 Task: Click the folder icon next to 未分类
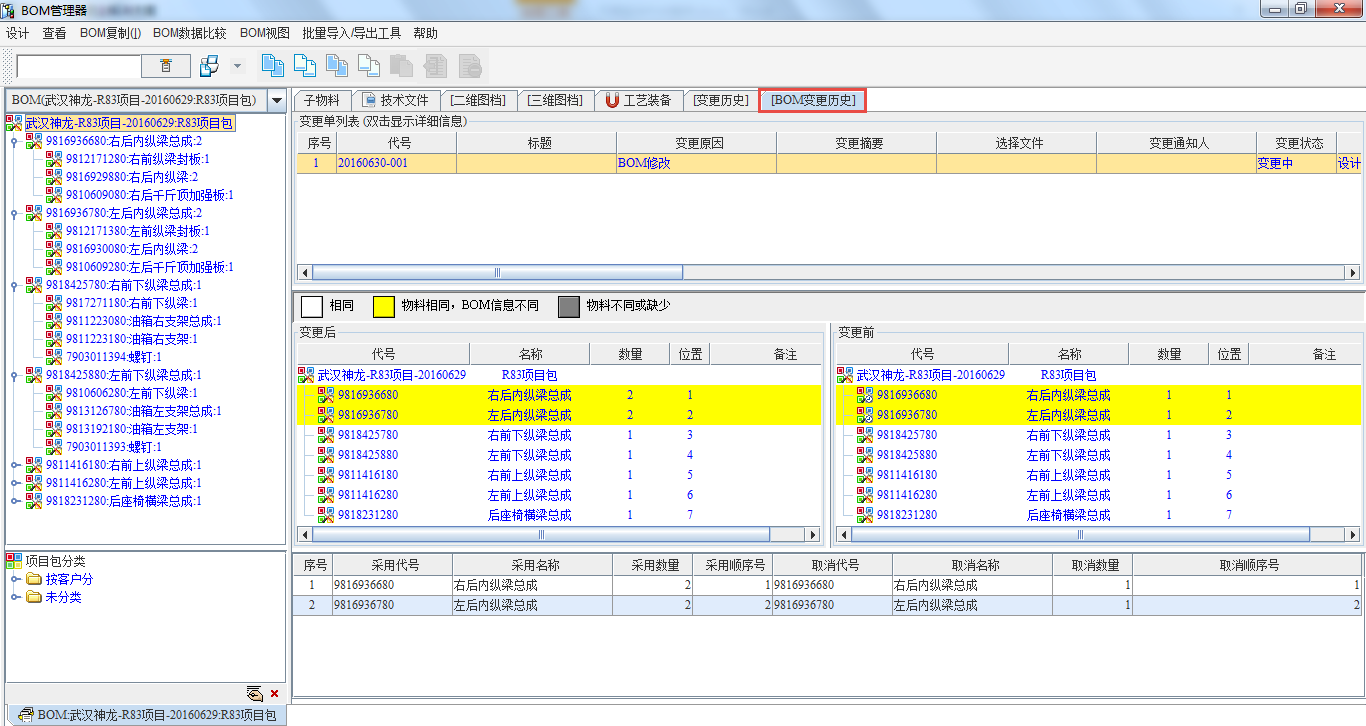(34, 597)
